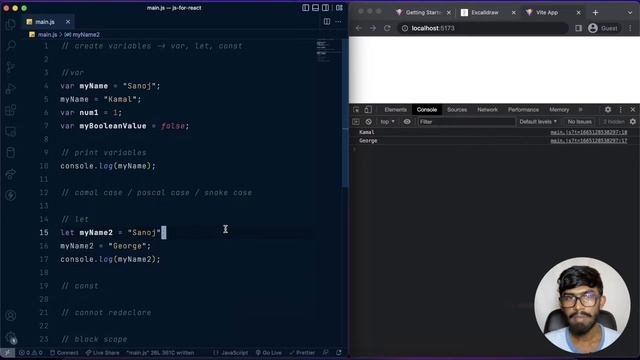
Task: Toggle the browser side panel
Action: [x=578, y=28]
